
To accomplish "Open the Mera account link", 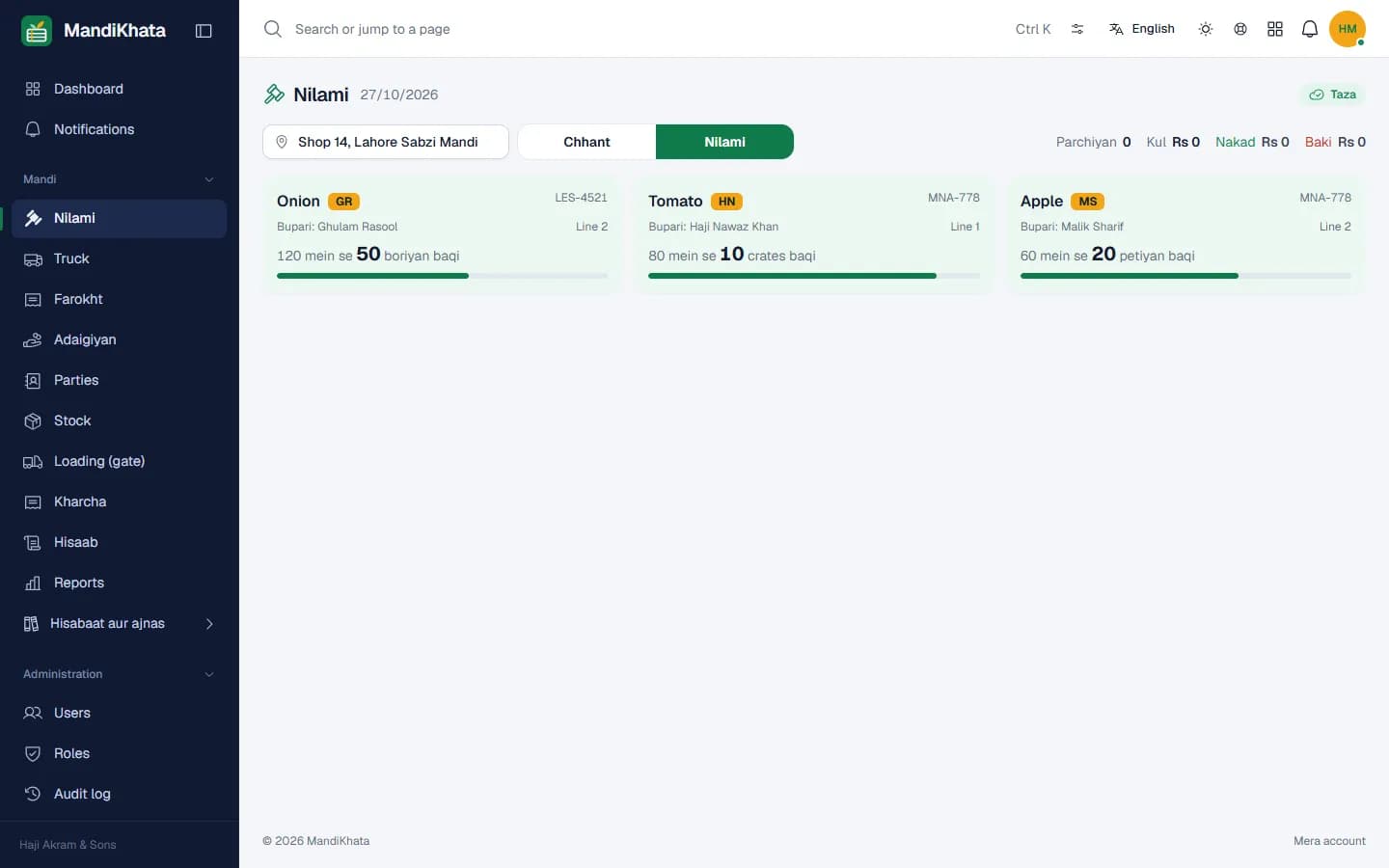I will [1329, 841].
